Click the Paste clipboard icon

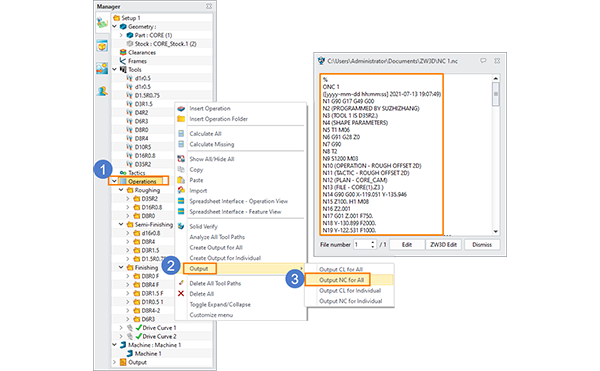point(181,180)
